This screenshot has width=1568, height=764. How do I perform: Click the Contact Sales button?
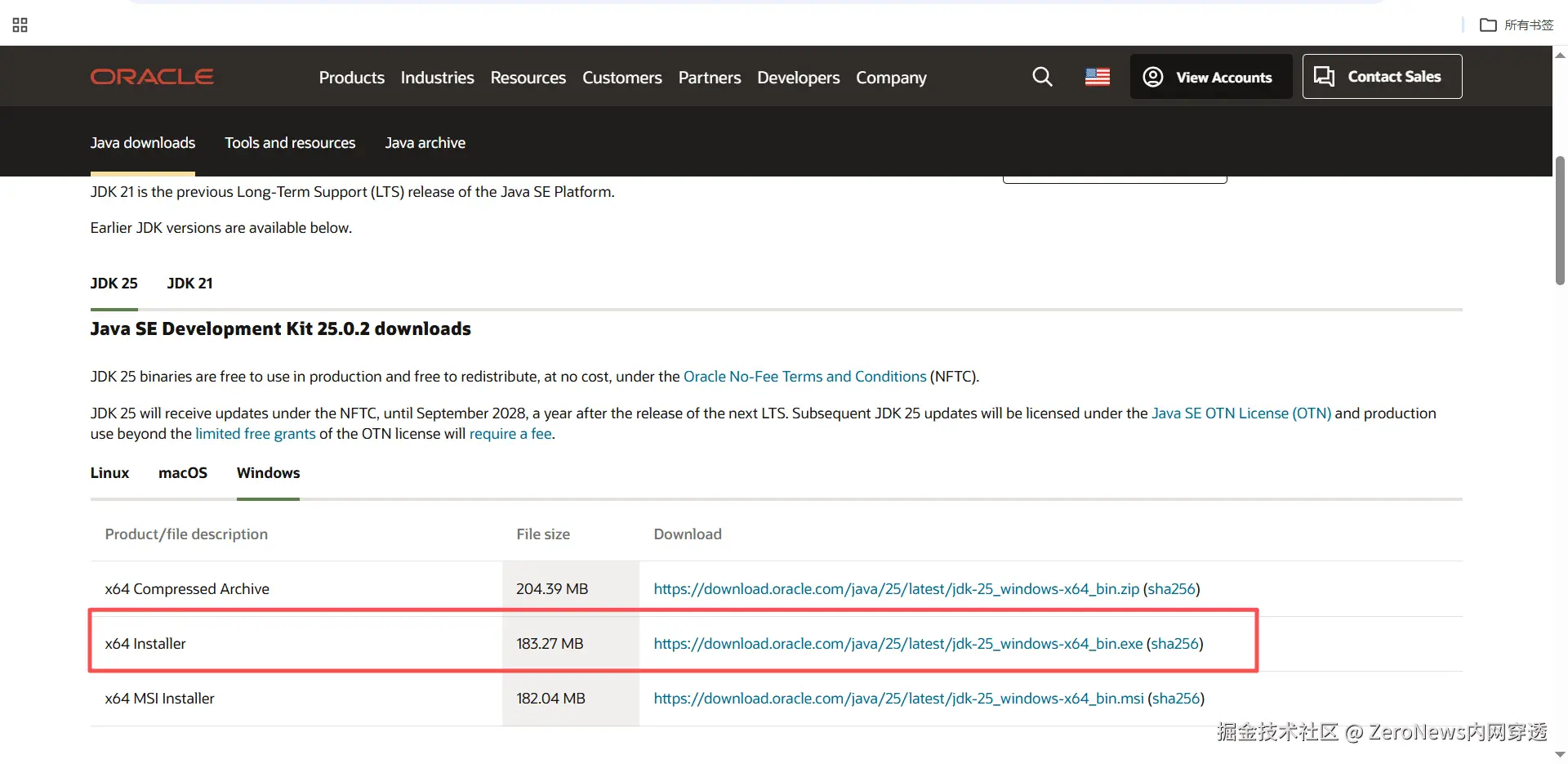coord(1382,77)
